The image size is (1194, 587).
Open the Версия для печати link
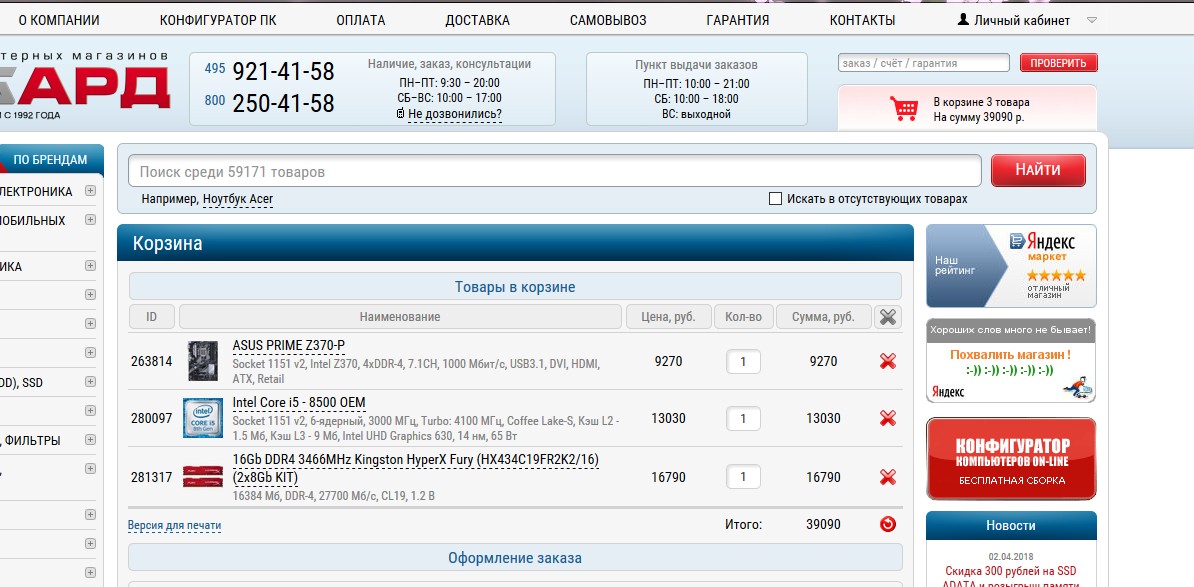174,525
